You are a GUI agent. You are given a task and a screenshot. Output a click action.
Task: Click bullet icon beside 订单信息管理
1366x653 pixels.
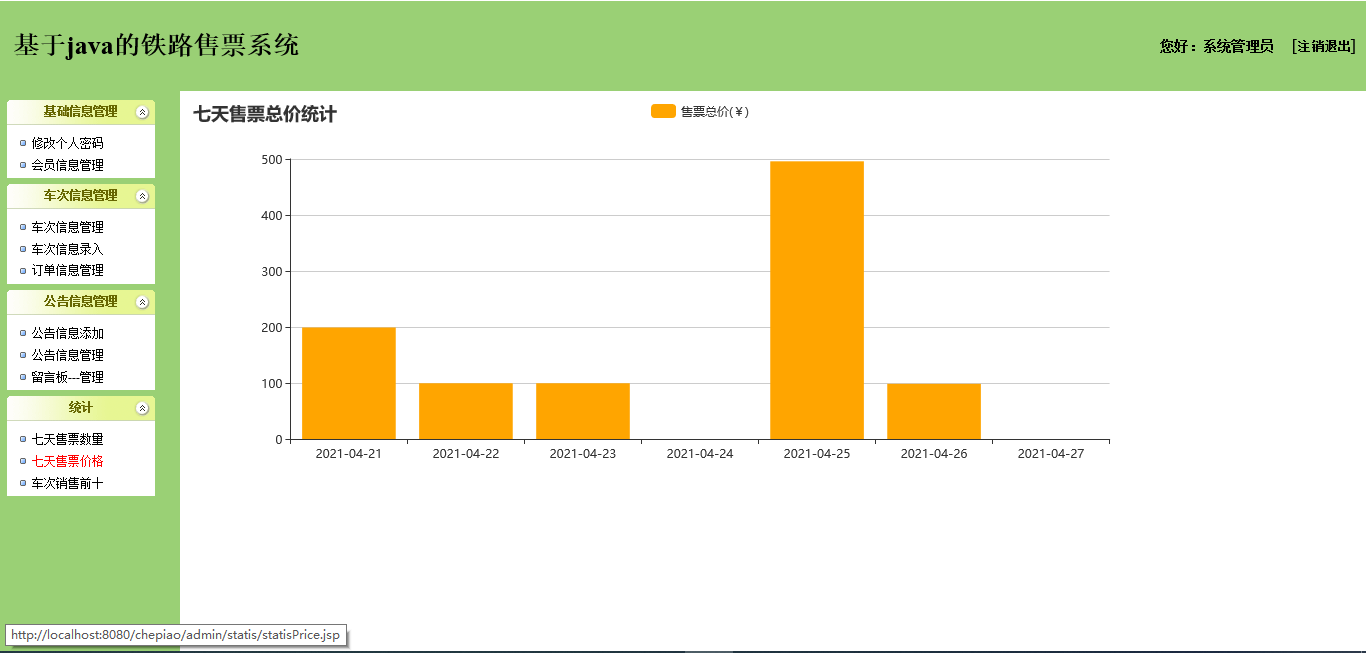pyautogui.click(x=23, y=270)
